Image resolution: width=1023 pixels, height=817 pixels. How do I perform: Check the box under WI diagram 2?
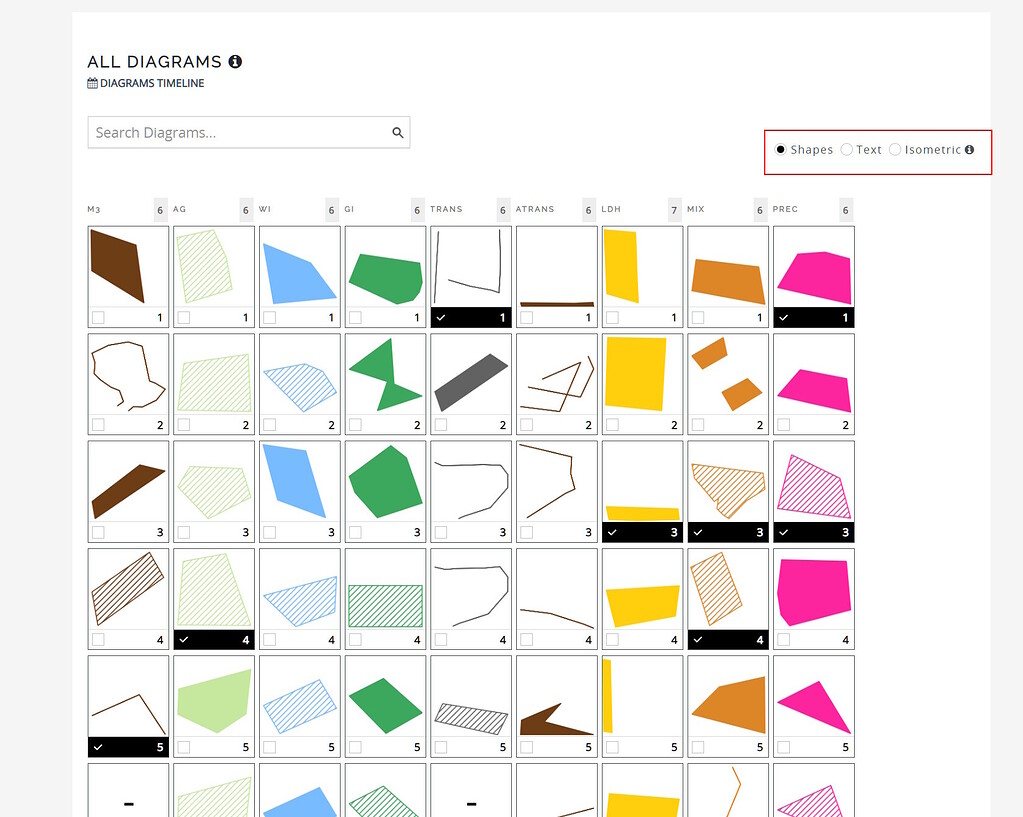[x=268, y=424]
